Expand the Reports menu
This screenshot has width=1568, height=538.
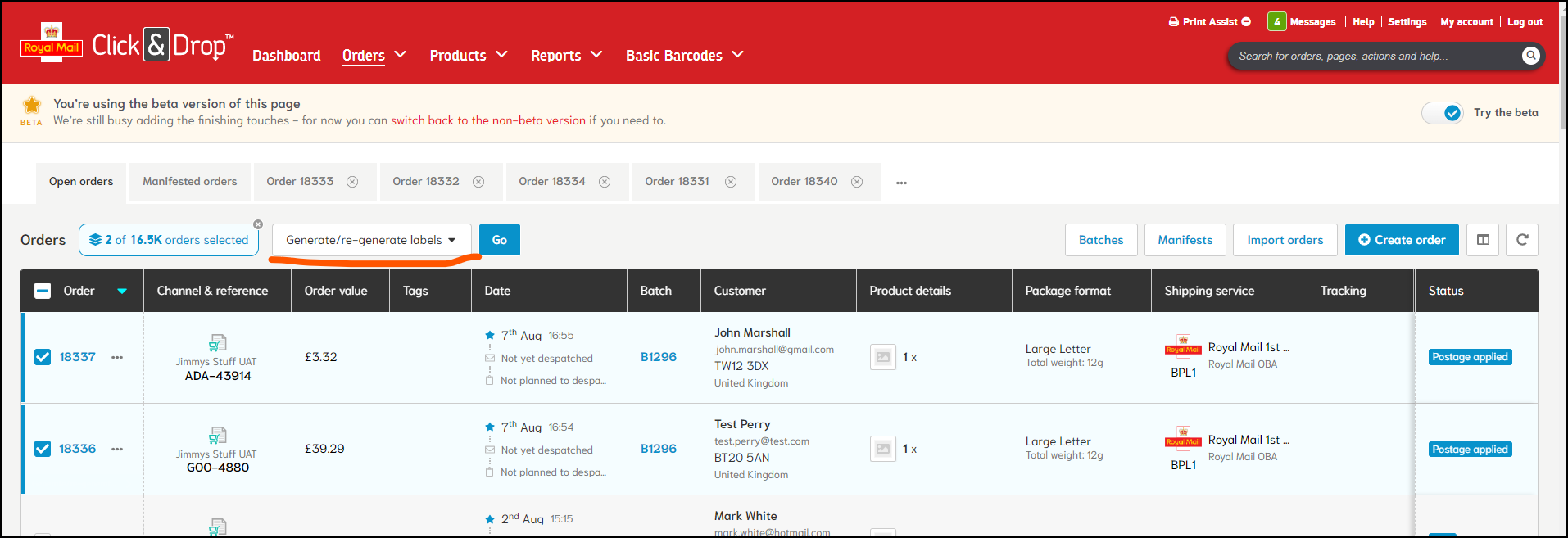click(566, 55)
